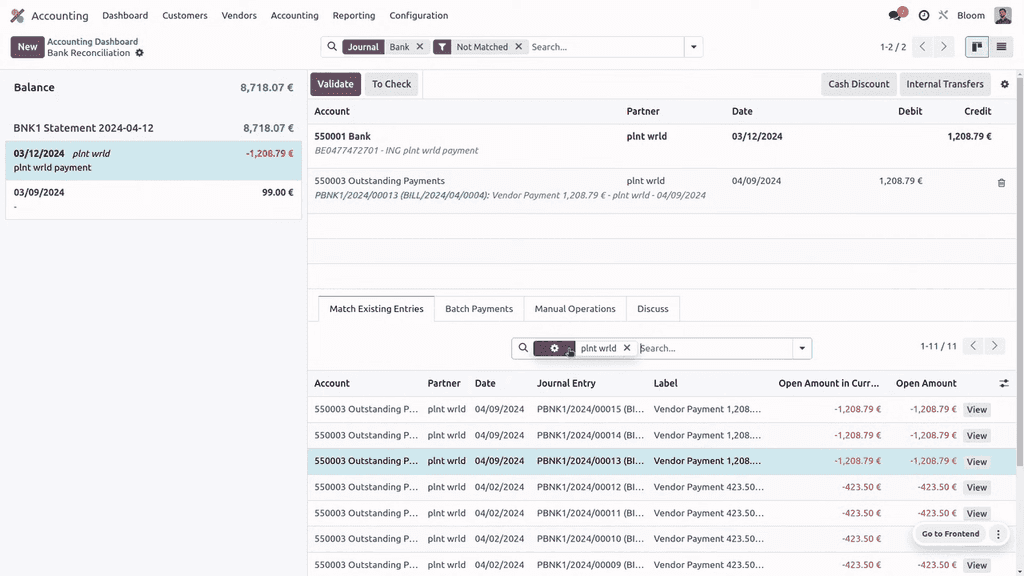Switch to list view
1024x576 pixels.
[x=1001, y=47]
